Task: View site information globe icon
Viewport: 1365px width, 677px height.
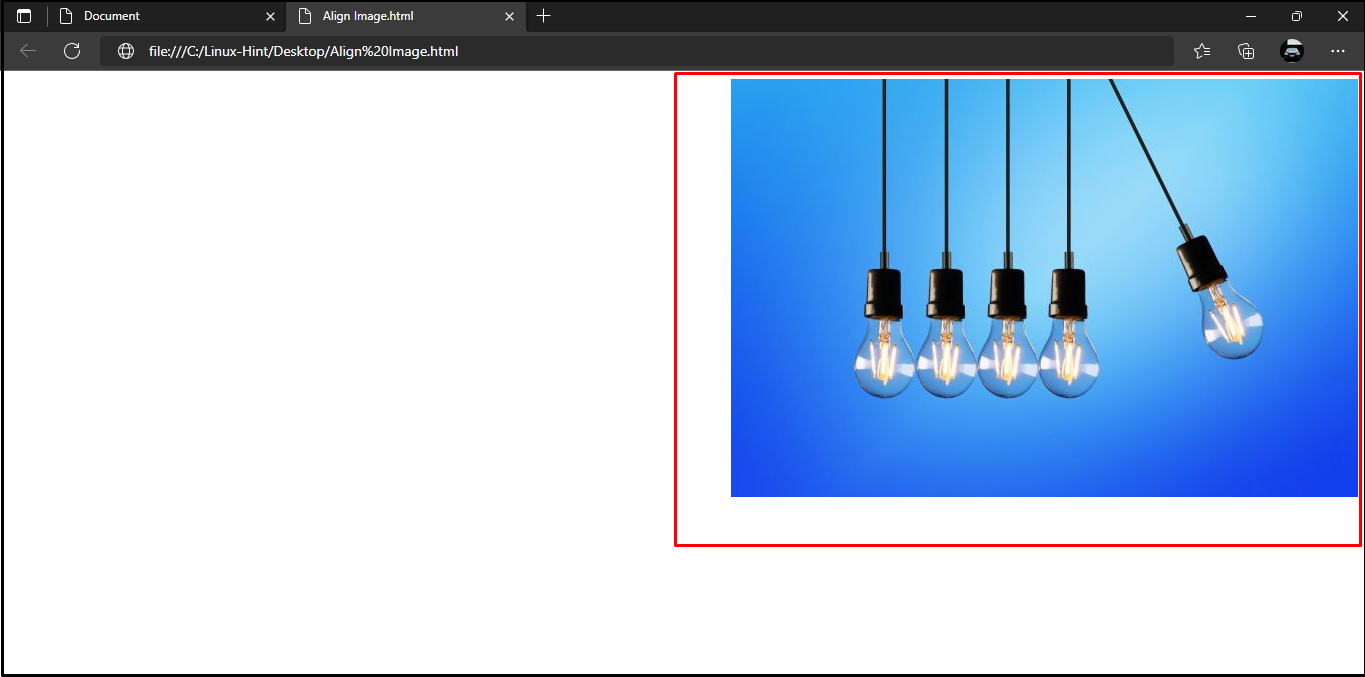Action: click(126, 51)
